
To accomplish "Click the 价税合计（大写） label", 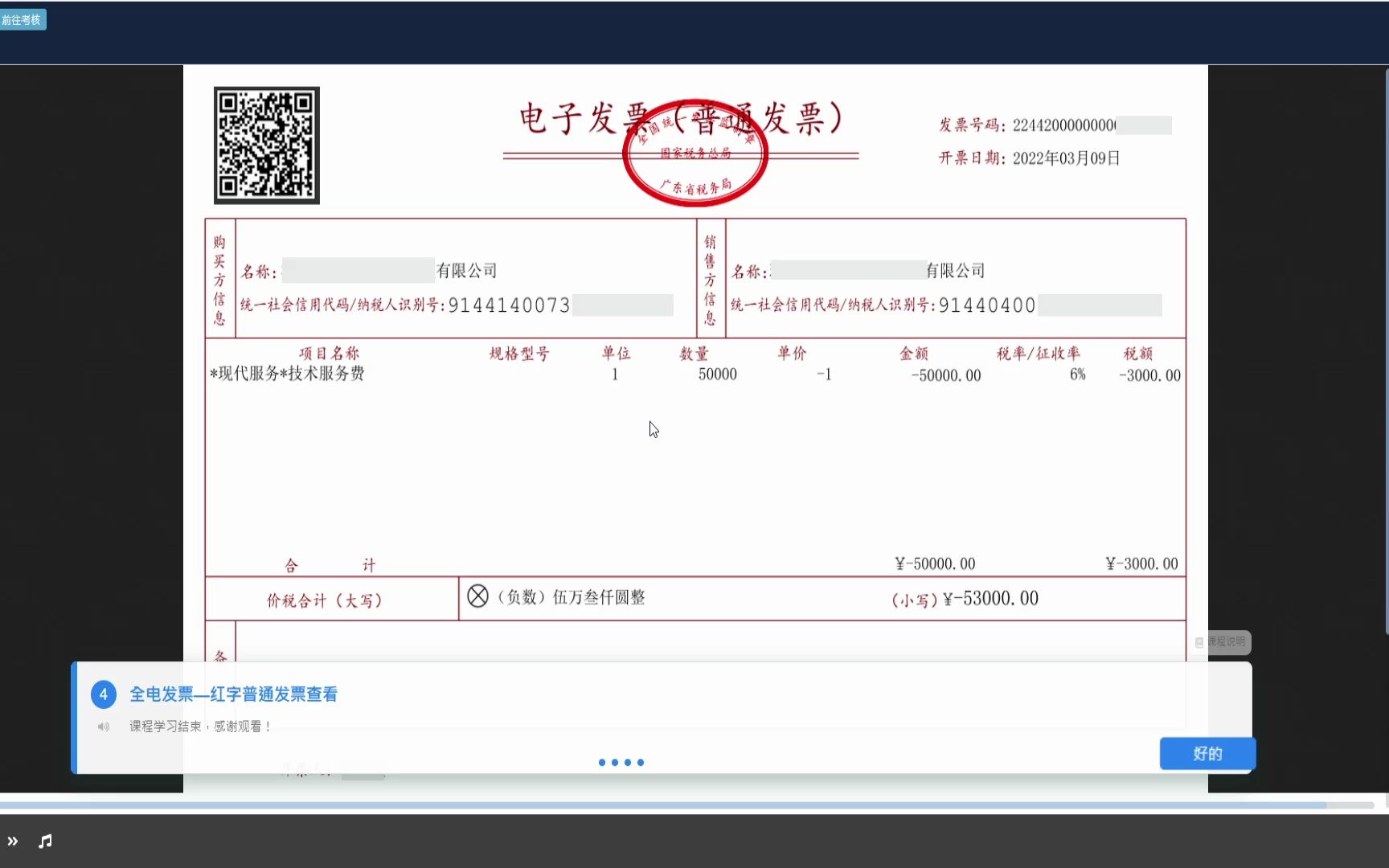I will point(325,600).
